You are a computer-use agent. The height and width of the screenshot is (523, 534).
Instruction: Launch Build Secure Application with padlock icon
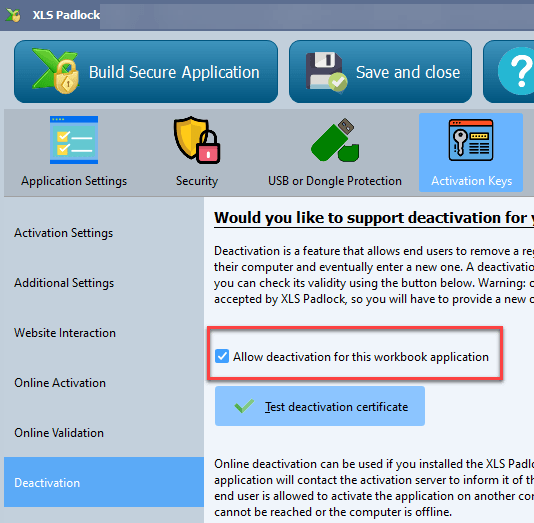(146, 72)
